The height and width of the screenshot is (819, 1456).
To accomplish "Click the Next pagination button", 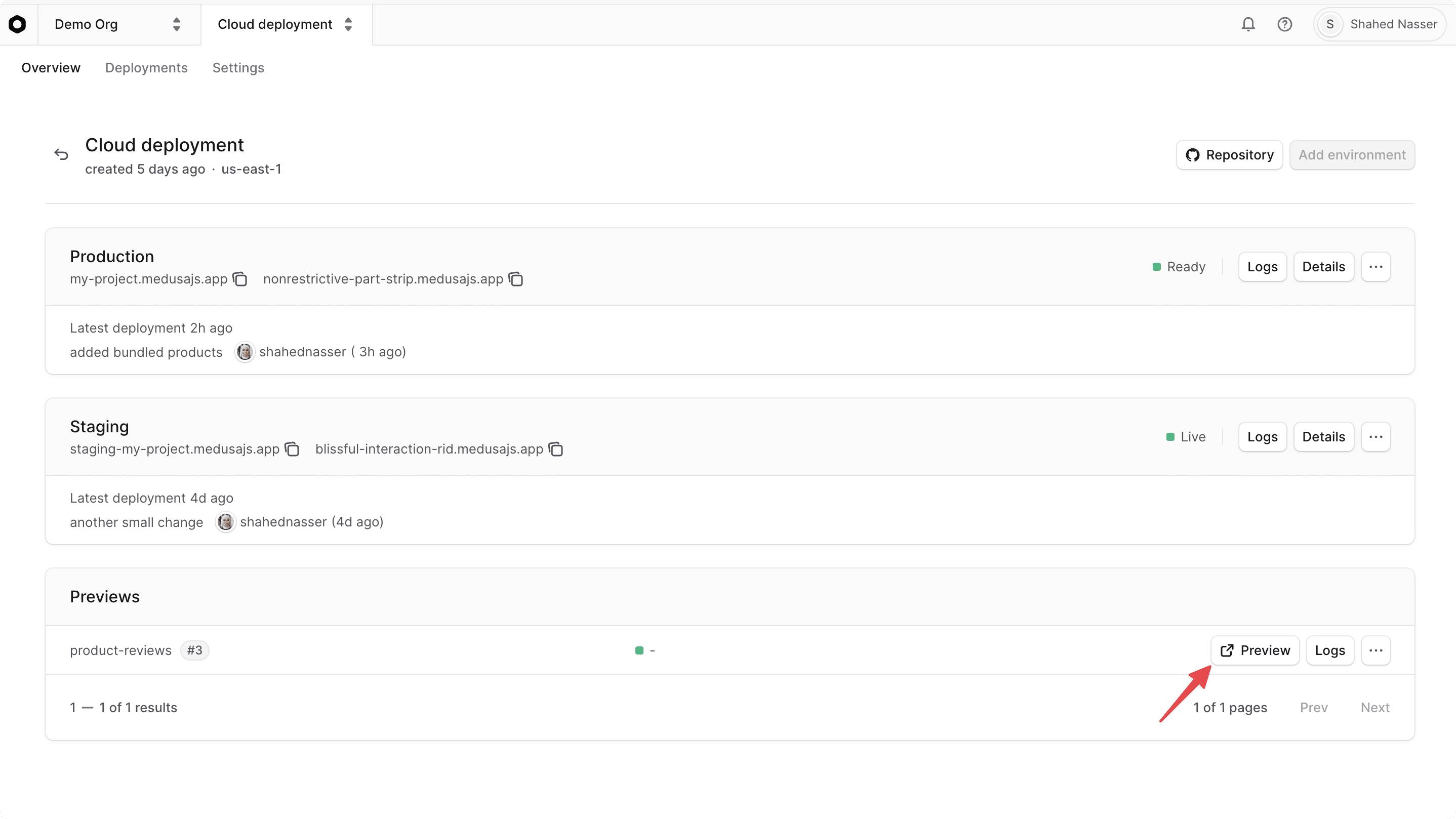I will pyautogui.click(x=1374, y=708).
